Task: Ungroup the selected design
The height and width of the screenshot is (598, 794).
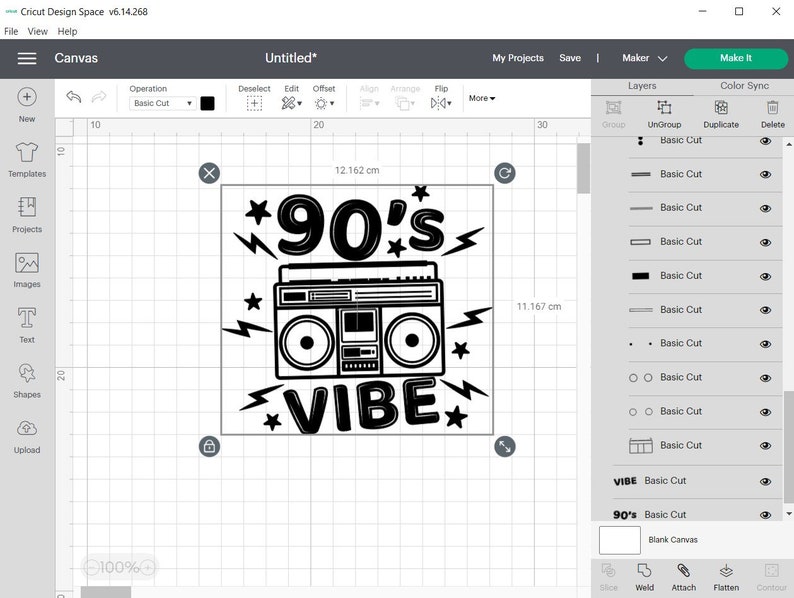Action: coord(664,114)
